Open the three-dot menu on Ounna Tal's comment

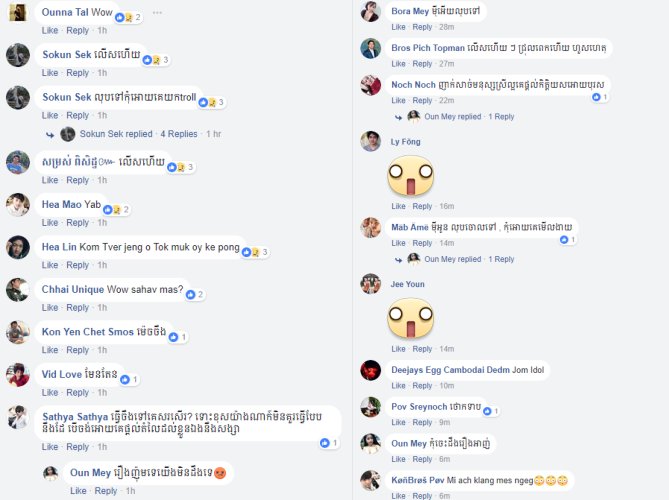coord(157,13)
